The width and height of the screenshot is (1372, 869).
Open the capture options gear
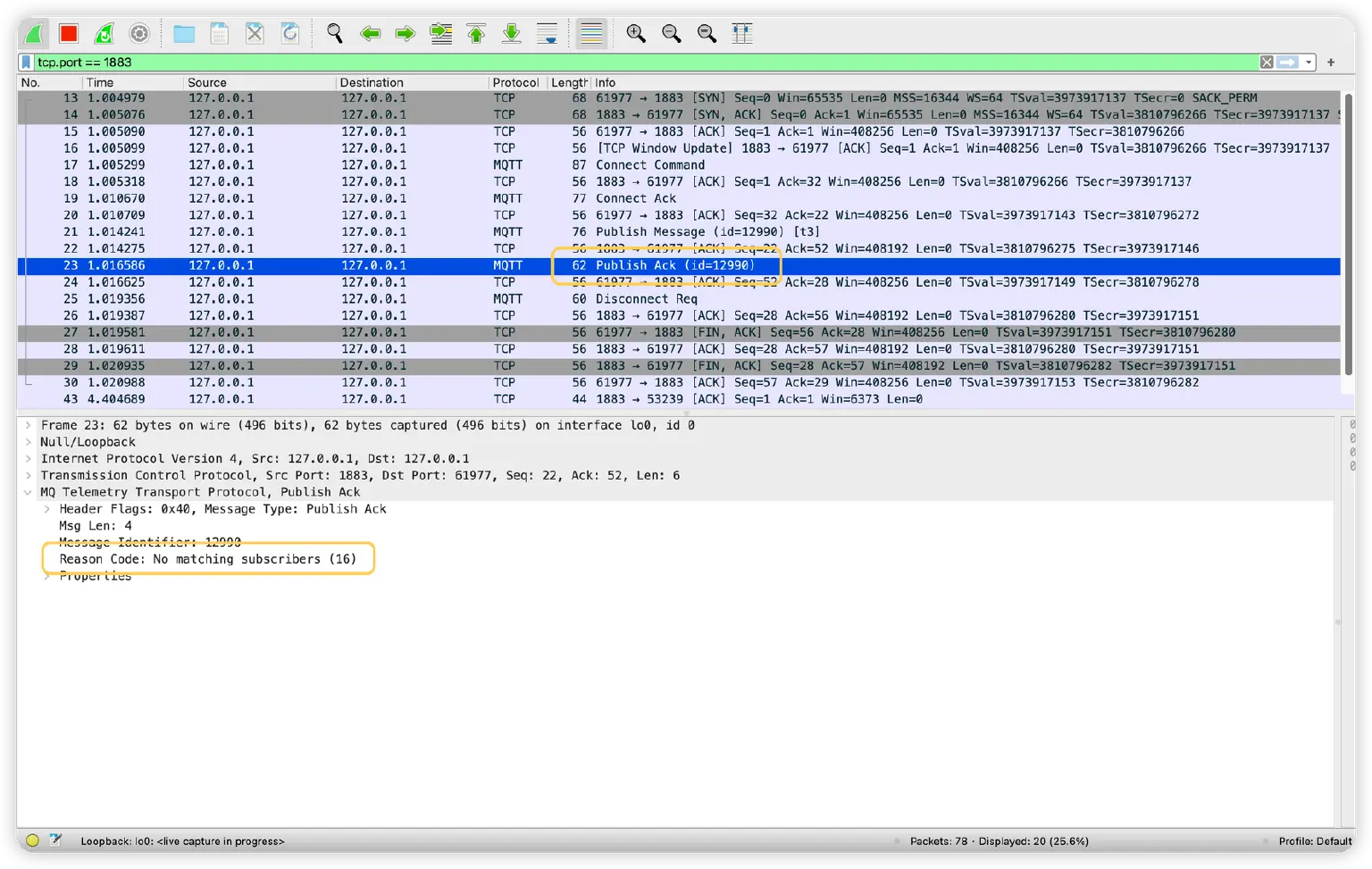pos(139,32)
